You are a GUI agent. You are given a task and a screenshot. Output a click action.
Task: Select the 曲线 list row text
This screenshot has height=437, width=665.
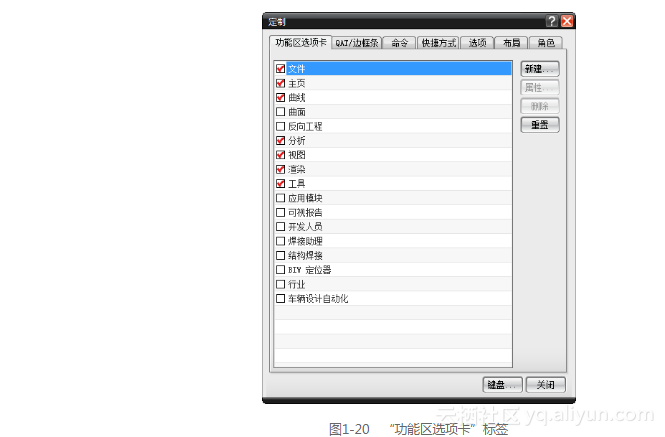click(x=296, y=98)
